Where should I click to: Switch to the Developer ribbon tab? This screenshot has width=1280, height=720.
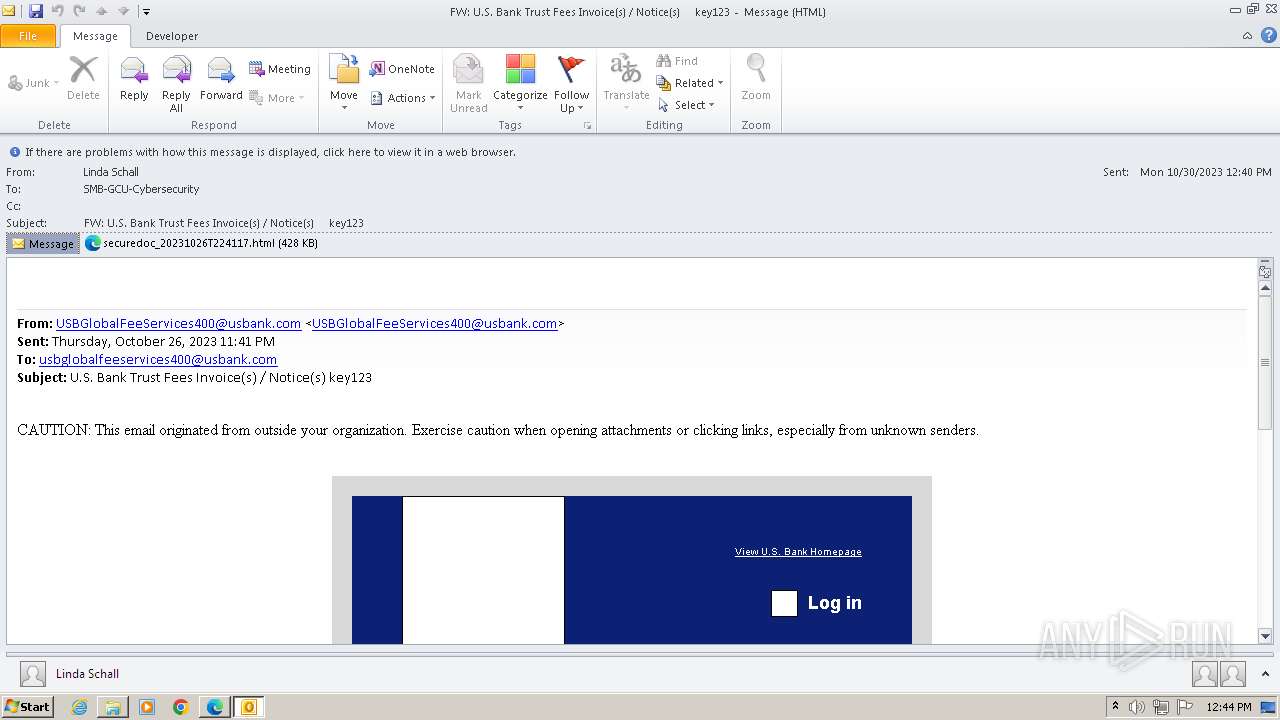pyautogui.click(x=172, y=36)
